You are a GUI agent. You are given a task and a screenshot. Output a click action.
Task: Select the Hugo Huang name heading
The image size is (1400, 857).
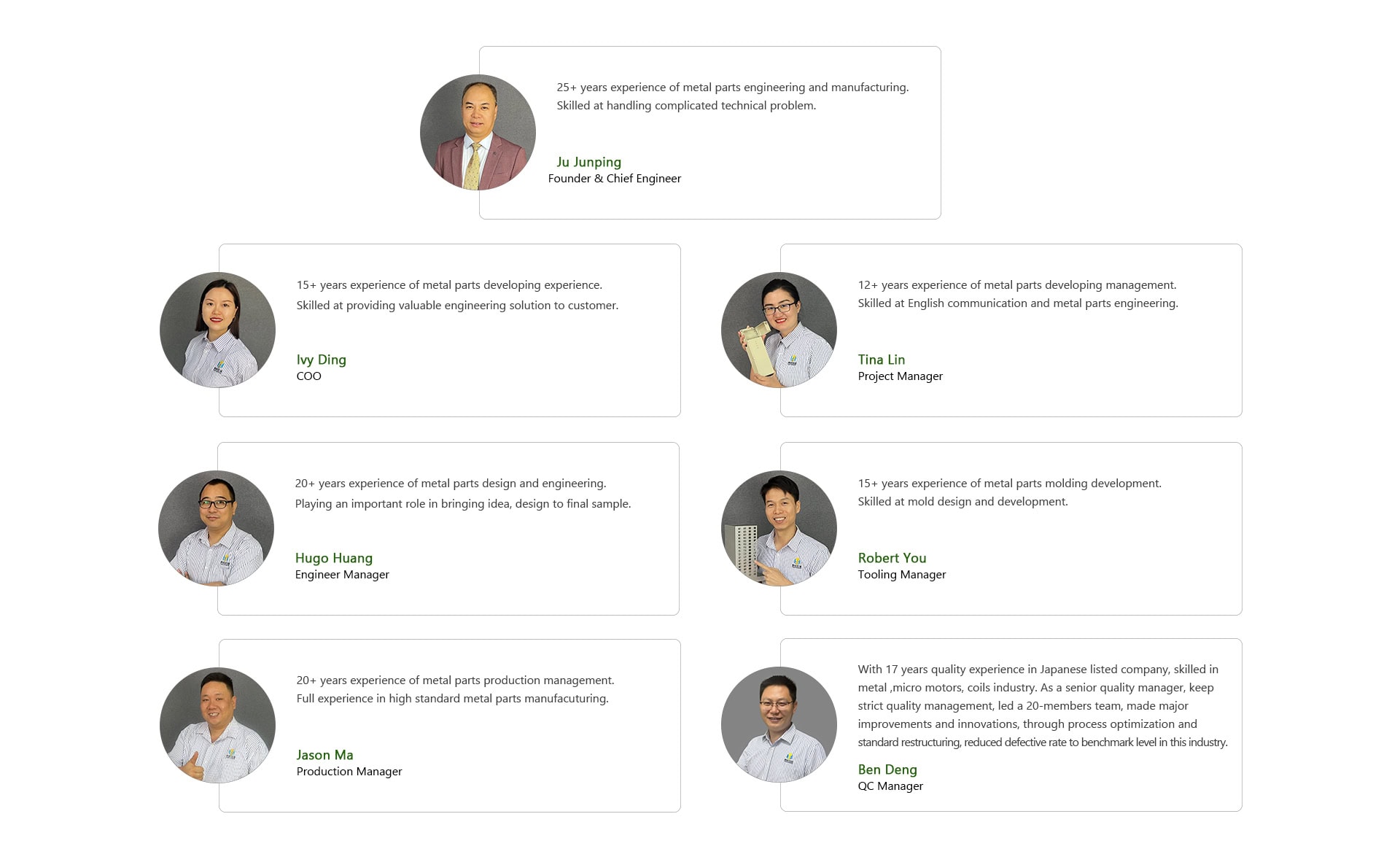(333, 558)
